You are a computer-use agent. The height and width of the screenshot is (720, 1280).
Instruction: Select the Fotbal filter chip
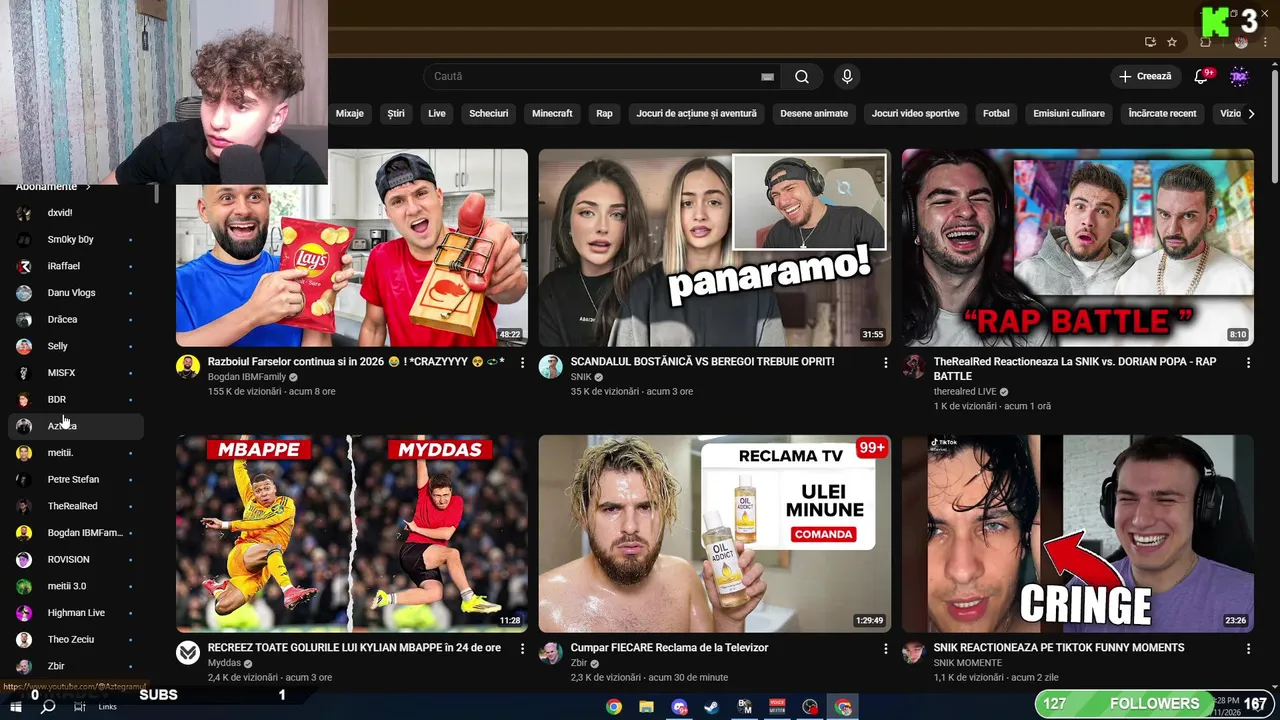click(x=996, y=114)
